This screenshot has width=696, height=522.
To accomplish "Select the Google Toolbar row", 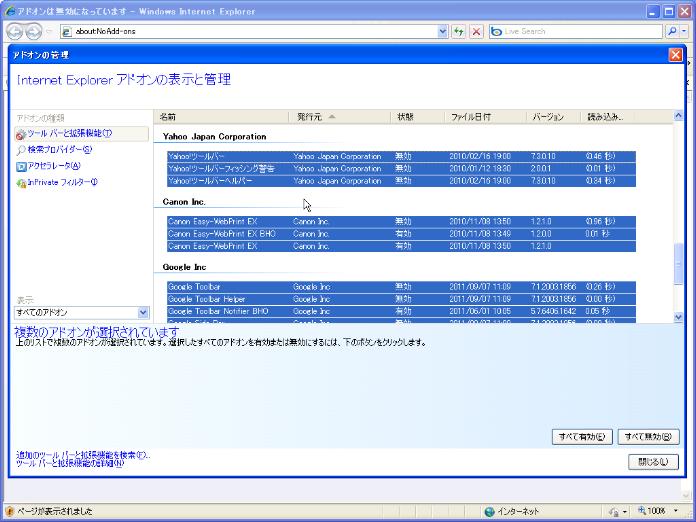I will (401, 287).
